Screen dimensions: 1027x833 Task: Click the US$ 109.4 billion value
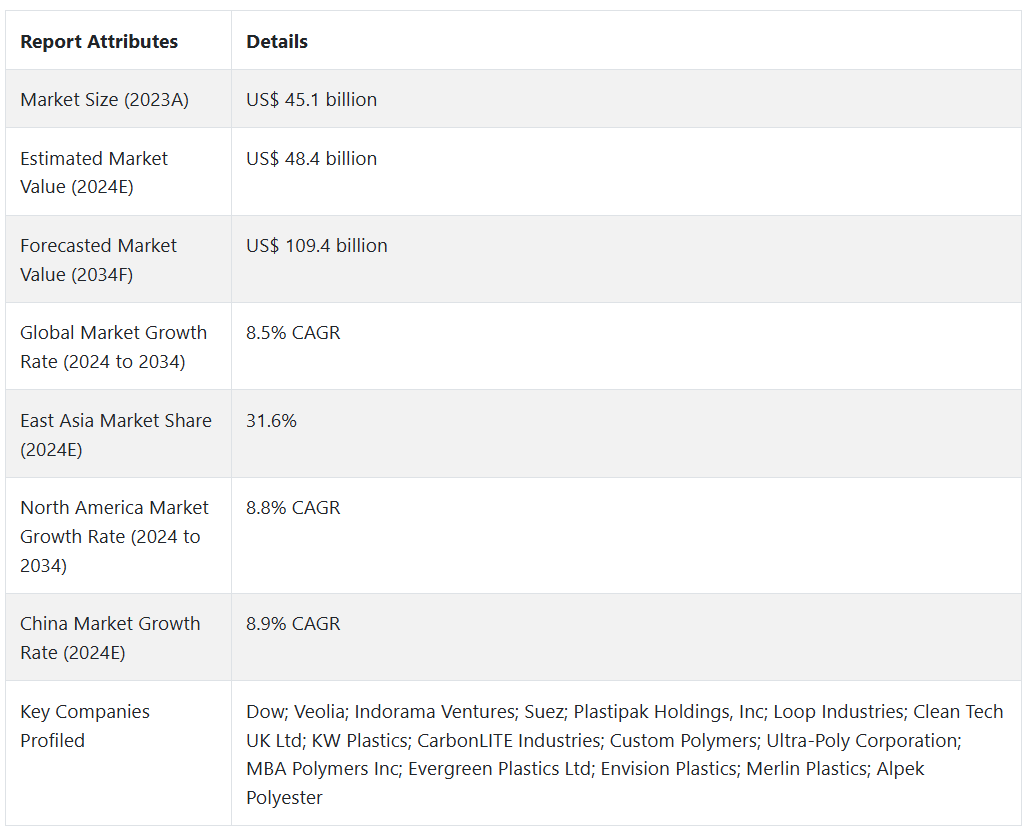tap(316, 245)
